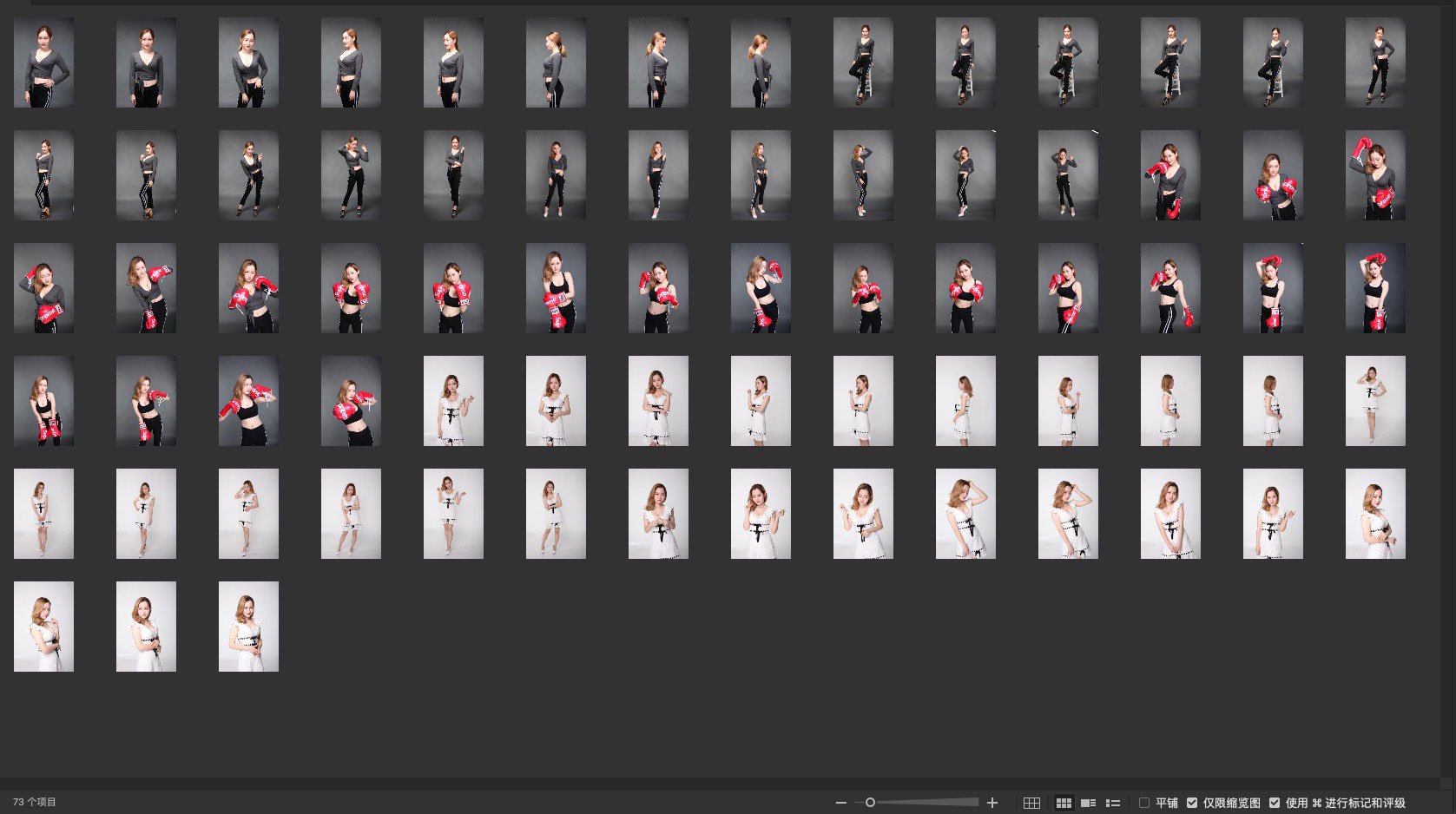Image resolution: width=1456 pixels, height=814 pixels.
Task: Switch to thumbnails view icon
Action: 1064,803
